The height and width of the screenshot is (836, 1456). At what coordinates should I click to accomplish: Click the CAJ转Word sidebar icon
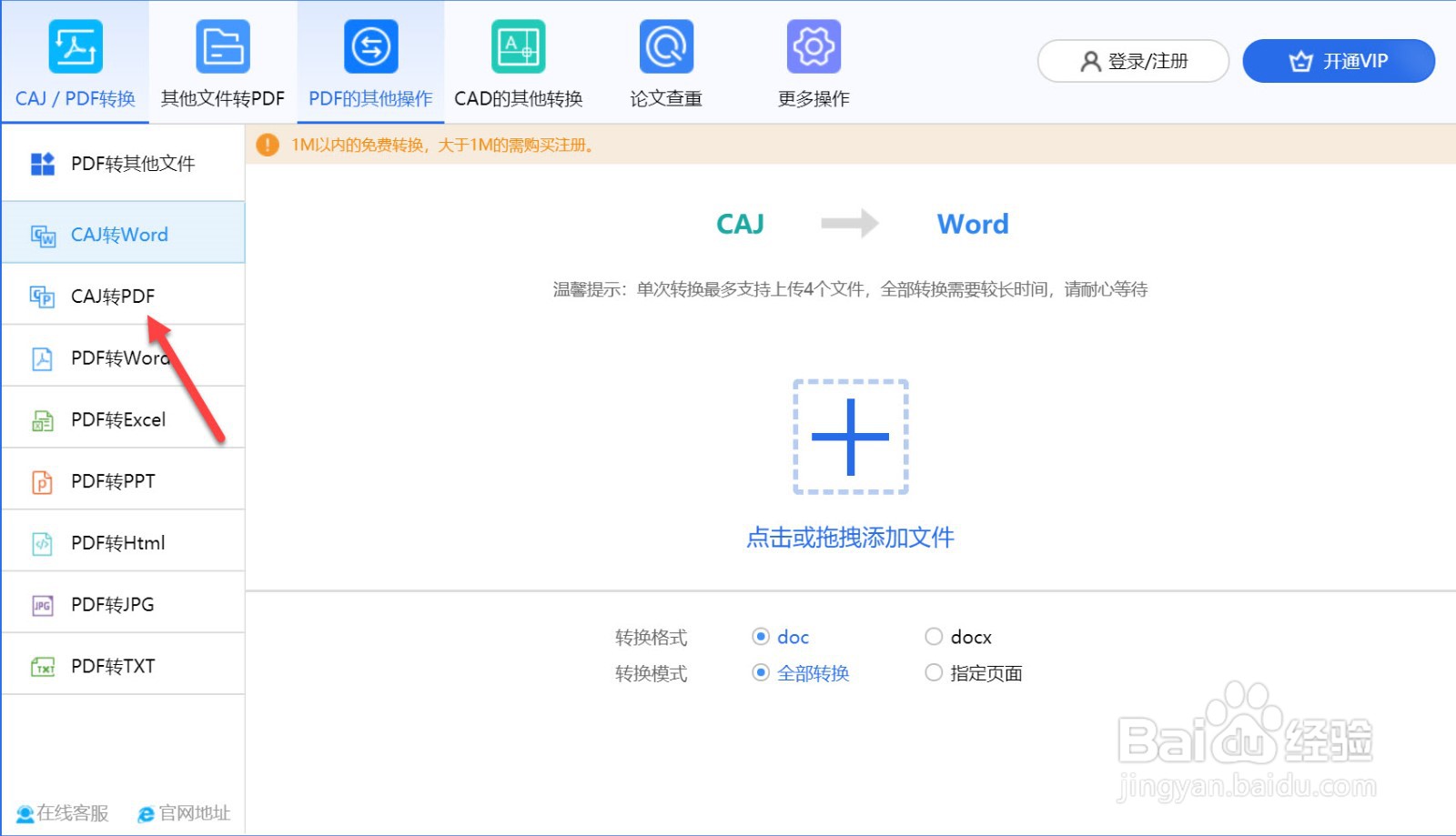43,236
